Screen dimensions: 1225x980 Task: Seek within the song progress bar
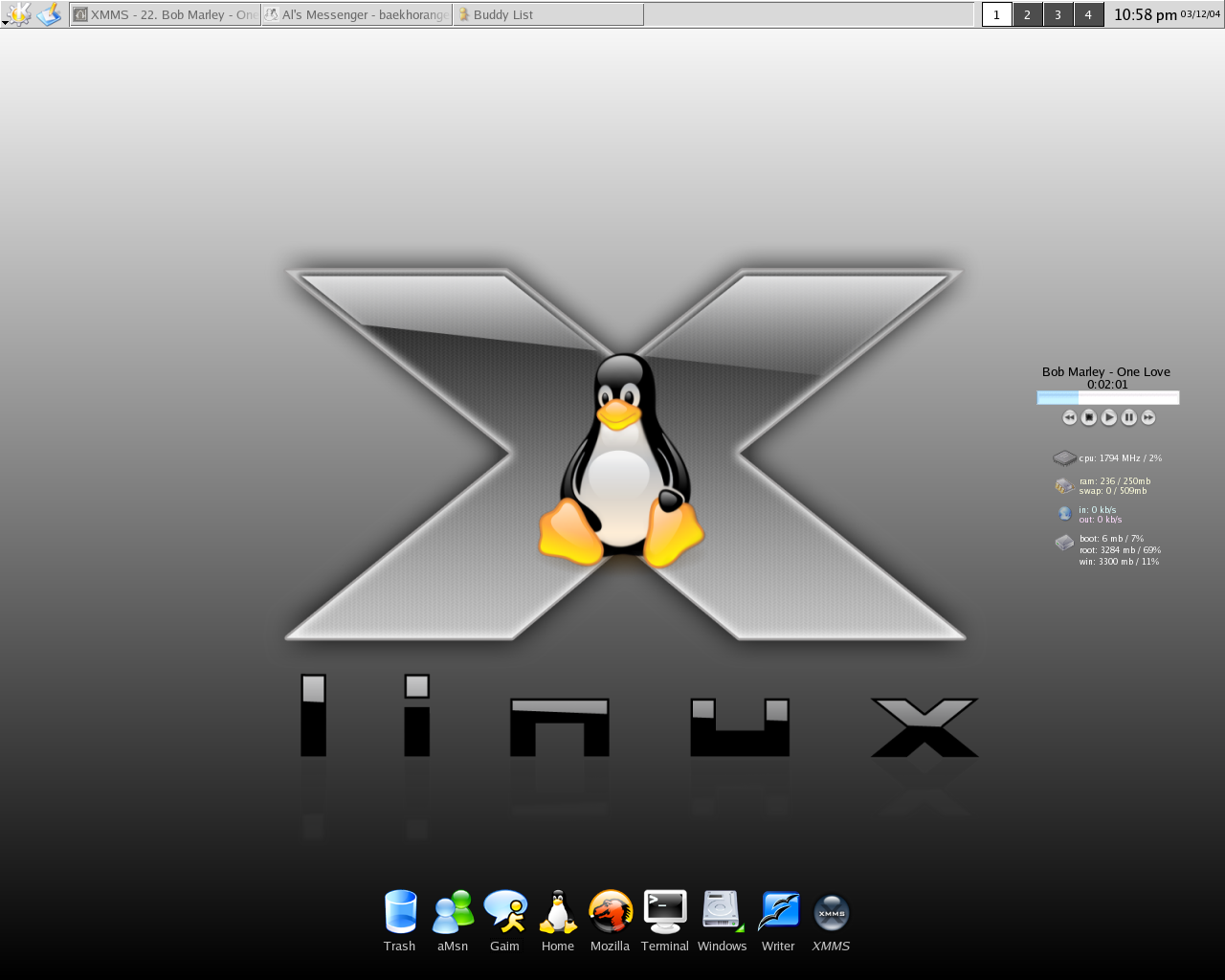point(1108,397)
